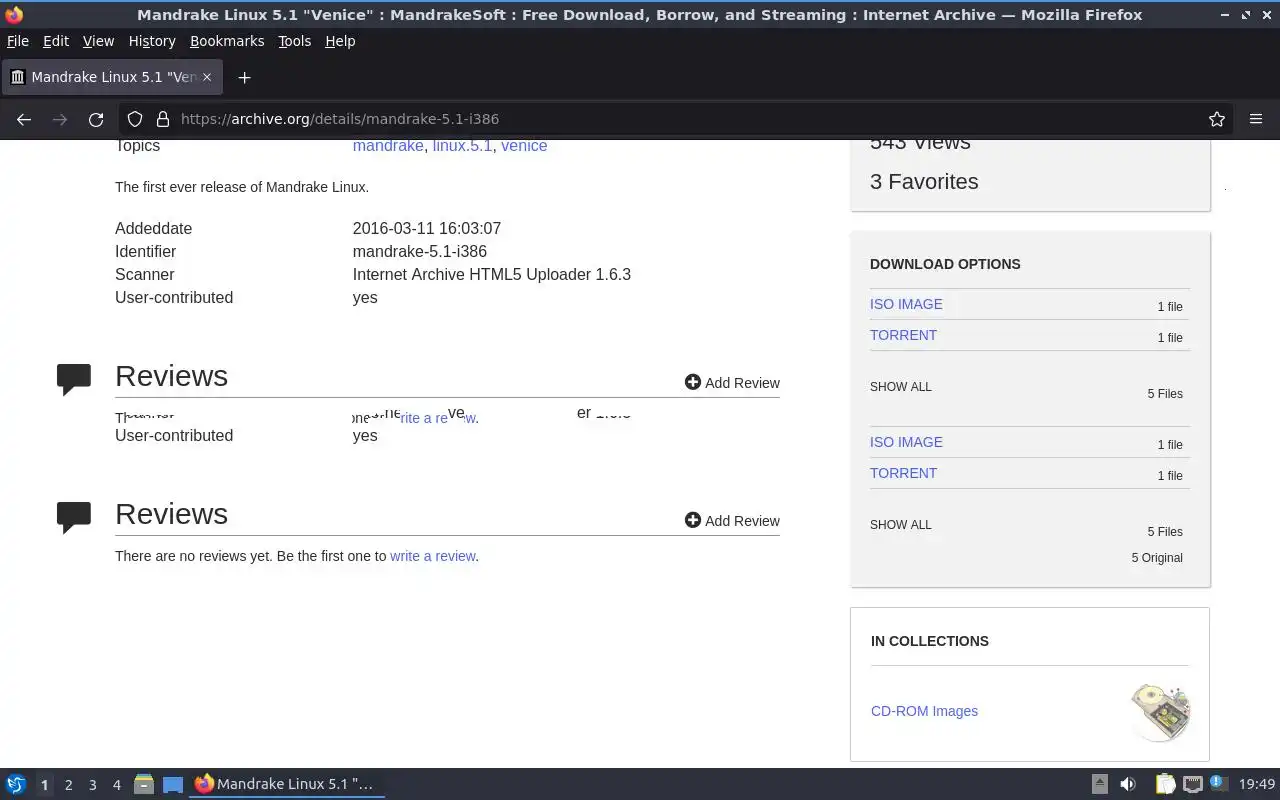Switch to workspace 1
1280x800 pixels.
click(44, 785)
